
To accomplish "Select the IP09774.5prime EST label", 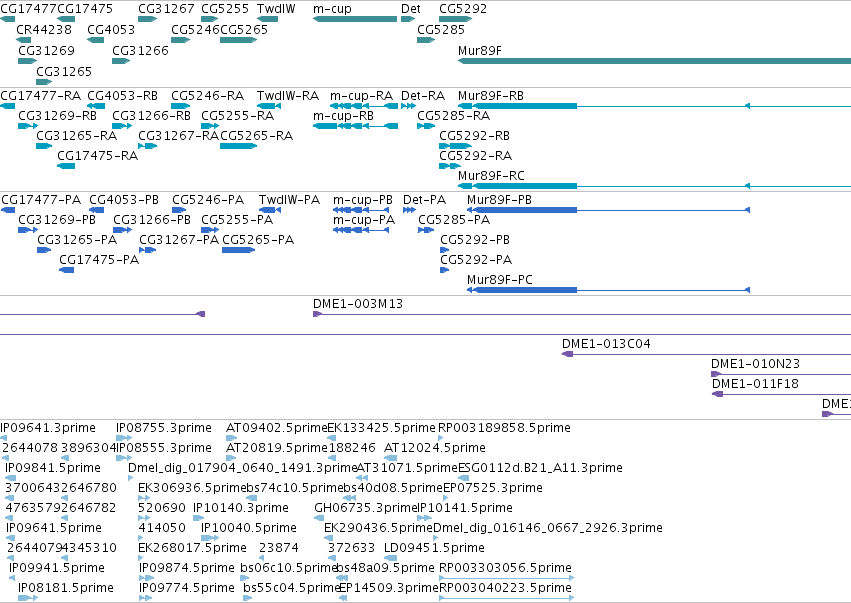I will pos(187,588).
